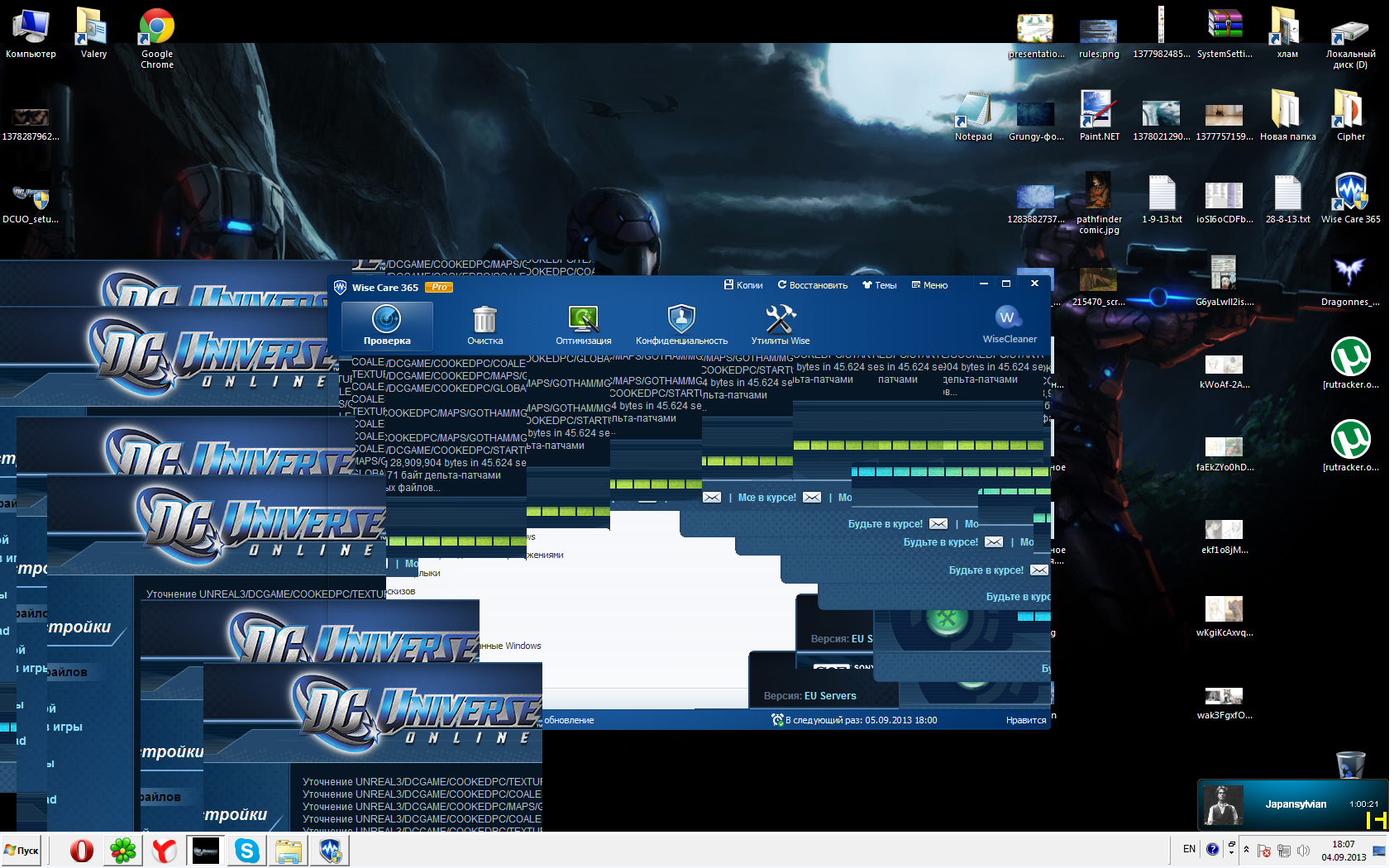Image resolution: width=1394 pixels, height=868 pixels.
Task: Open the хлам folder shortcut
Action: click(x=1287, y=35)
